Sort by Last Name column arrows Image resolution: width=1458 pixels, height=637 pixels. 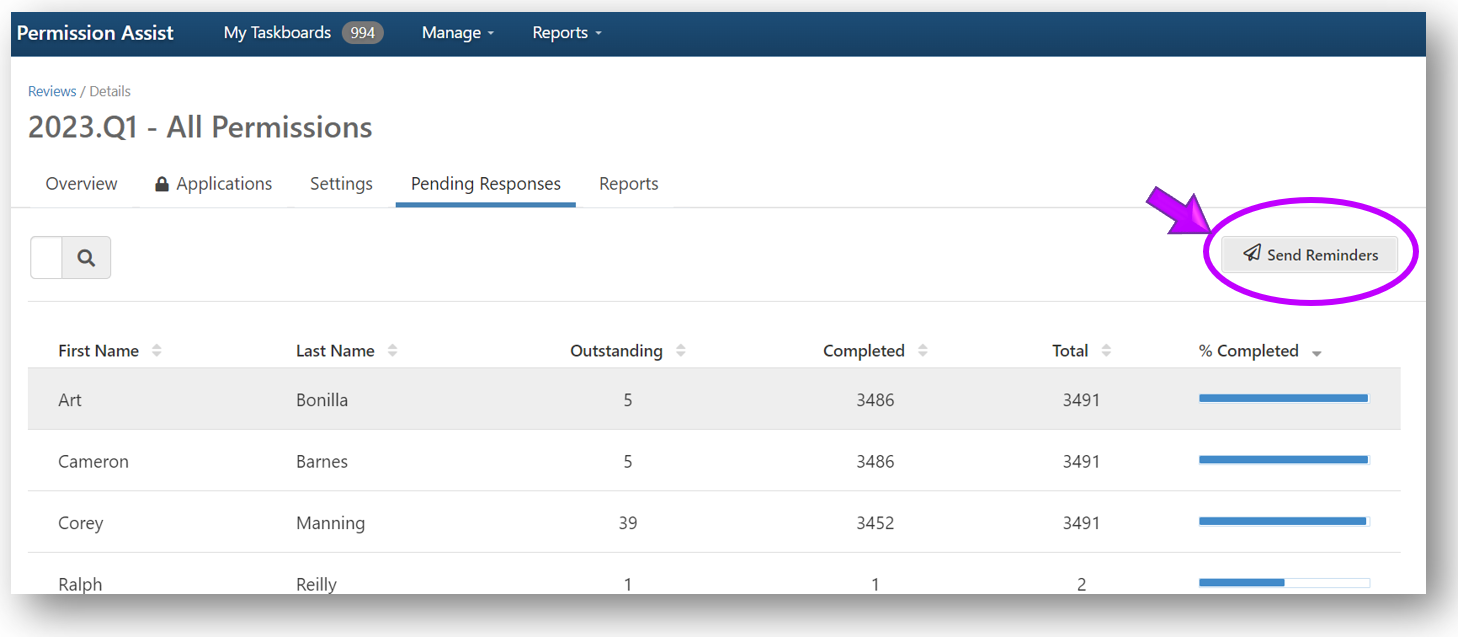393,351
